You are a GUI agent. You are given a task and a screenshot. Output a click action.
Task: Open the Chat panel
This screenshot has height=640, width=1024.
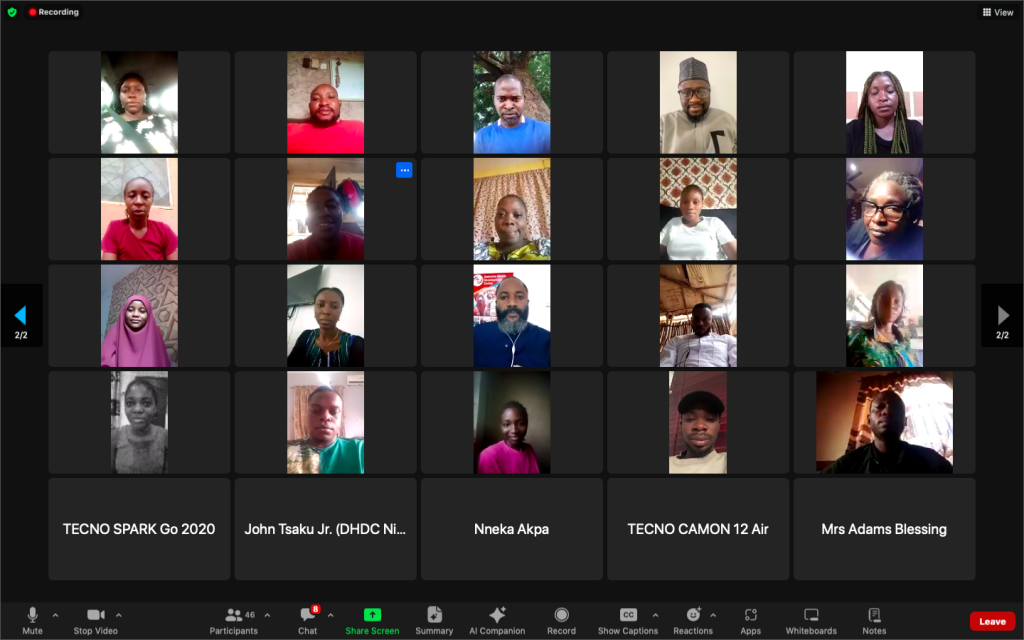click(x=308, y=620)
